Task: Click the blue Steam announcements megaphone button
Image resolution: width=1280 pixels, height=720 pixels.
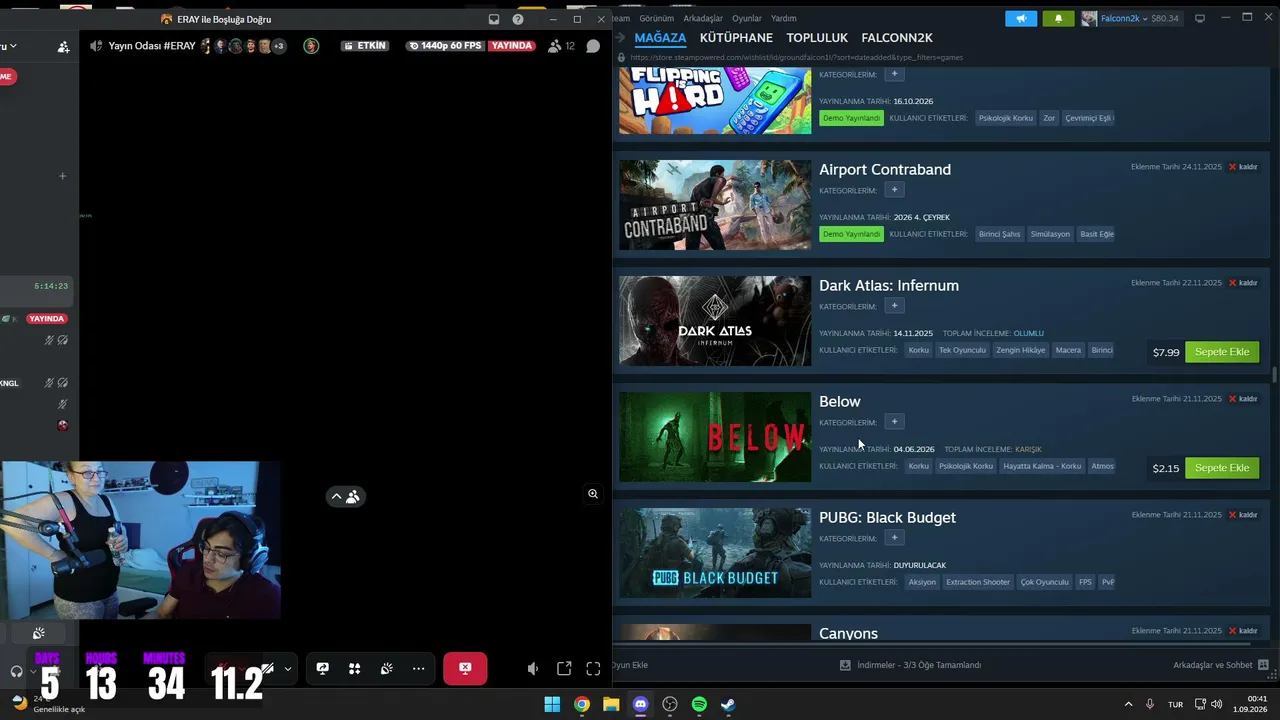Action: (1021, 18)
